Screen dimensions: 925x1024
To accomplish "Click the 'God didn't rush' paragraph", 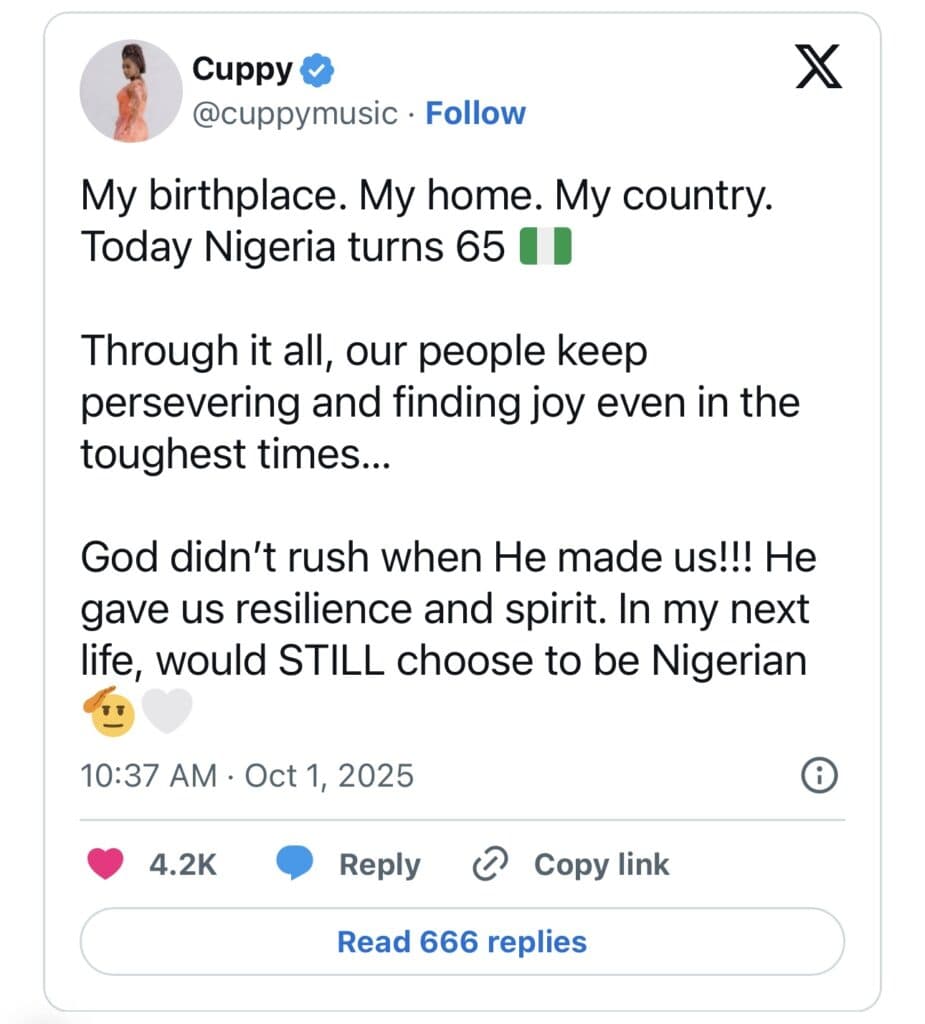I will [x=447, y=610].
